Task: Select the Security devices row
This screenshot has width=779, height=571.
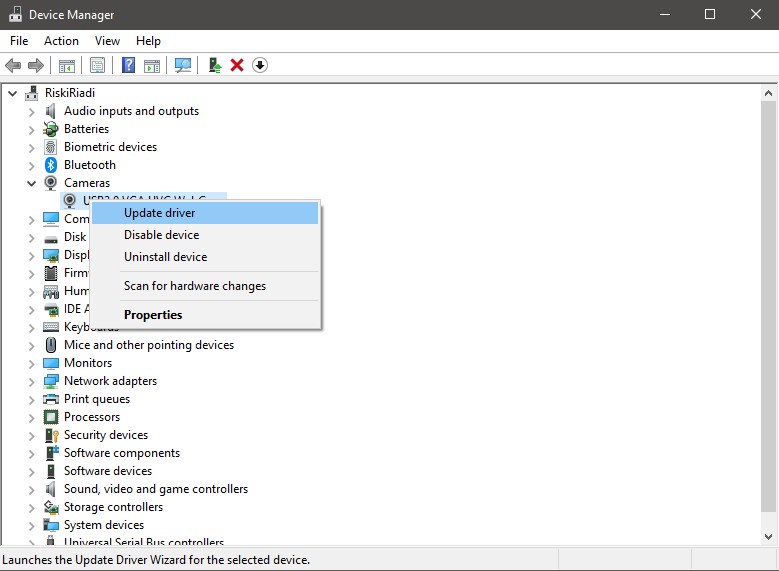Action: 106,435
